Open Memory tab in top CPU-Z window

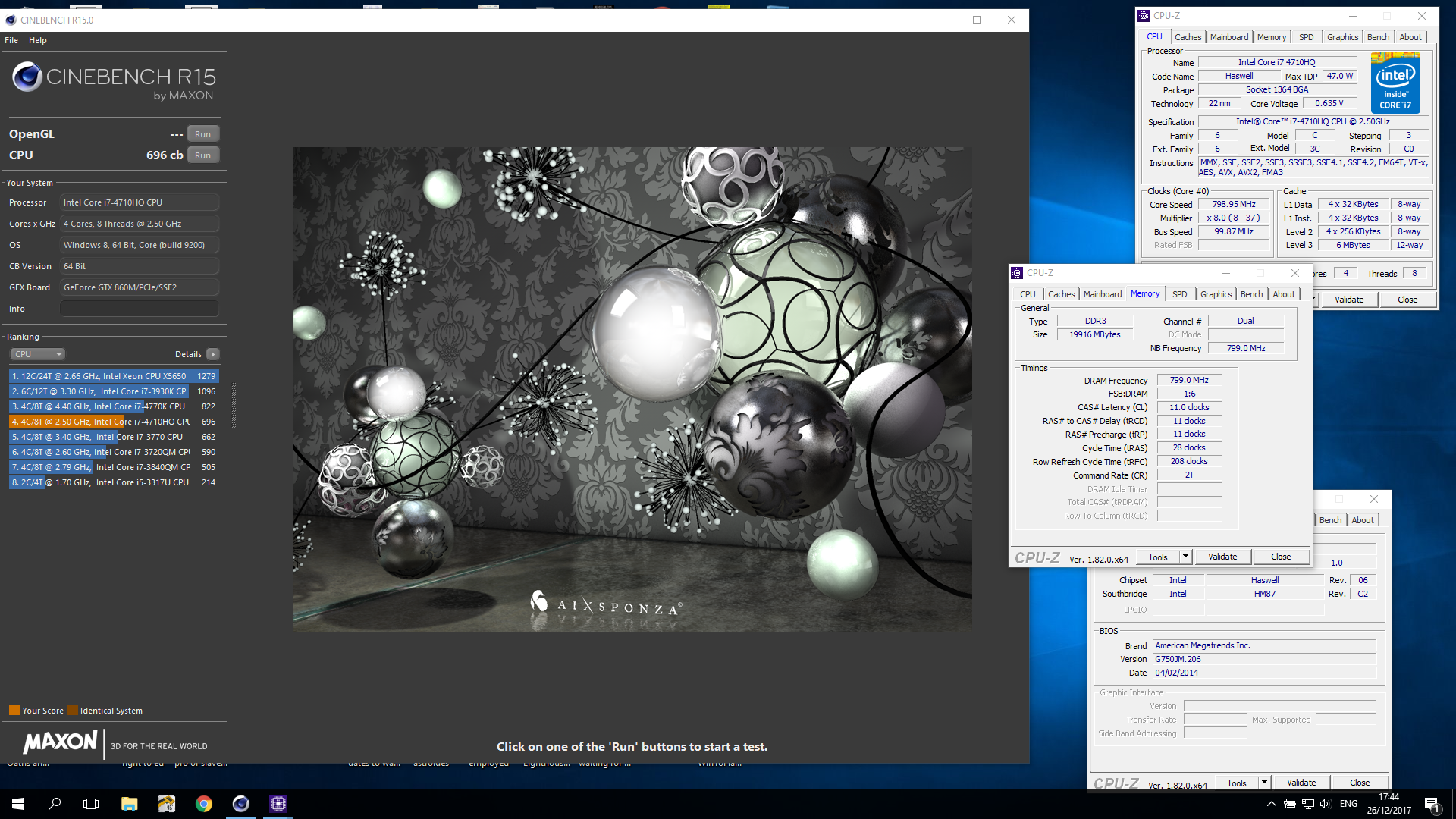(x=1271, y=37)
